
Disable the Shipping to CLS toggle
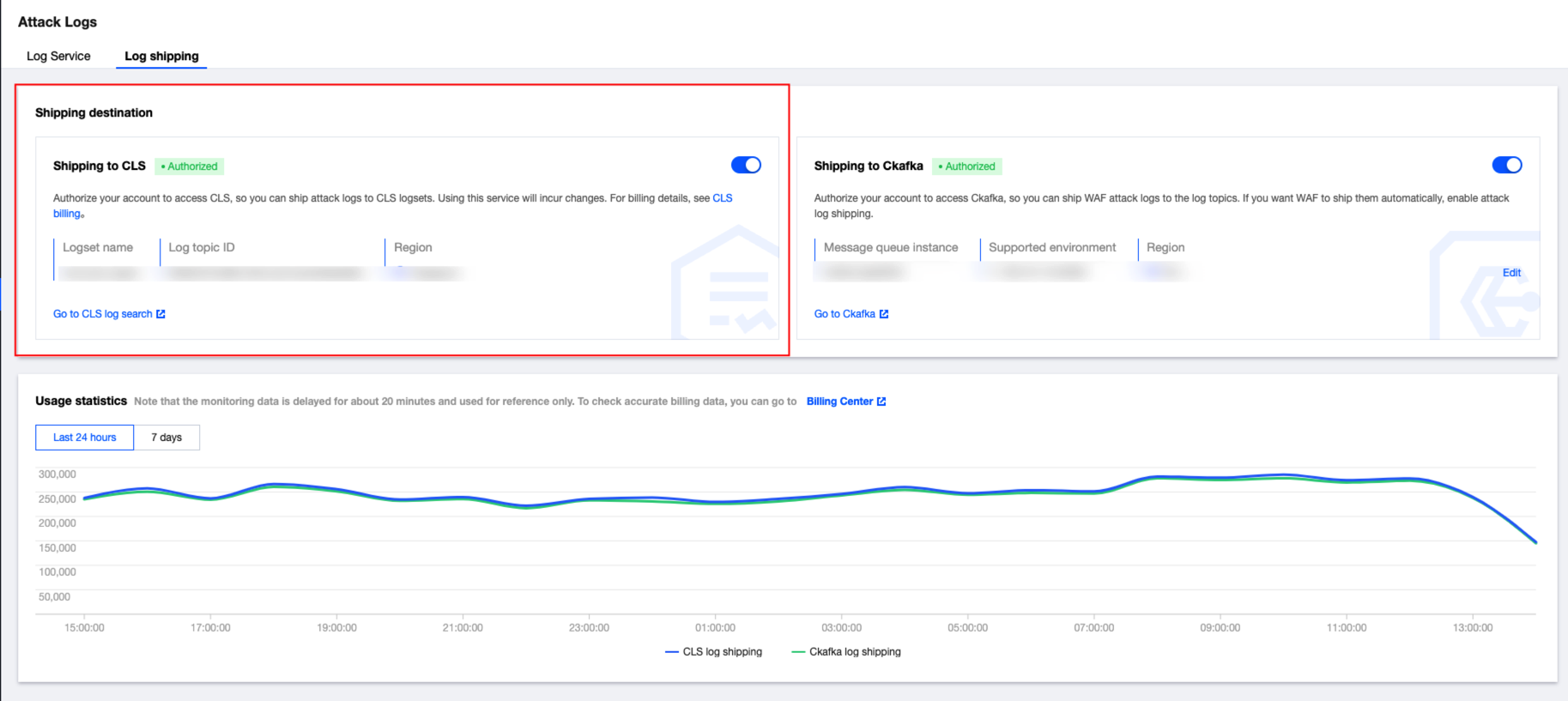746,165
